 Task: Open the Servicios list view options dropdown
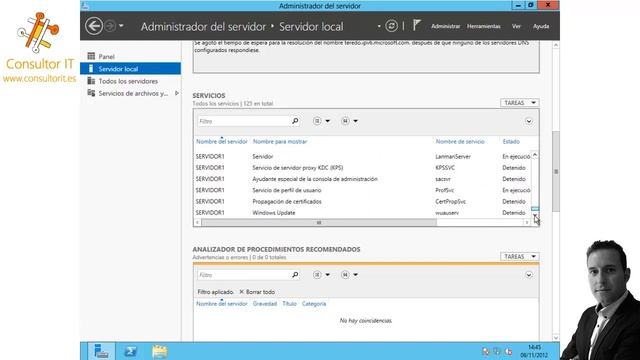click(321, 121)
